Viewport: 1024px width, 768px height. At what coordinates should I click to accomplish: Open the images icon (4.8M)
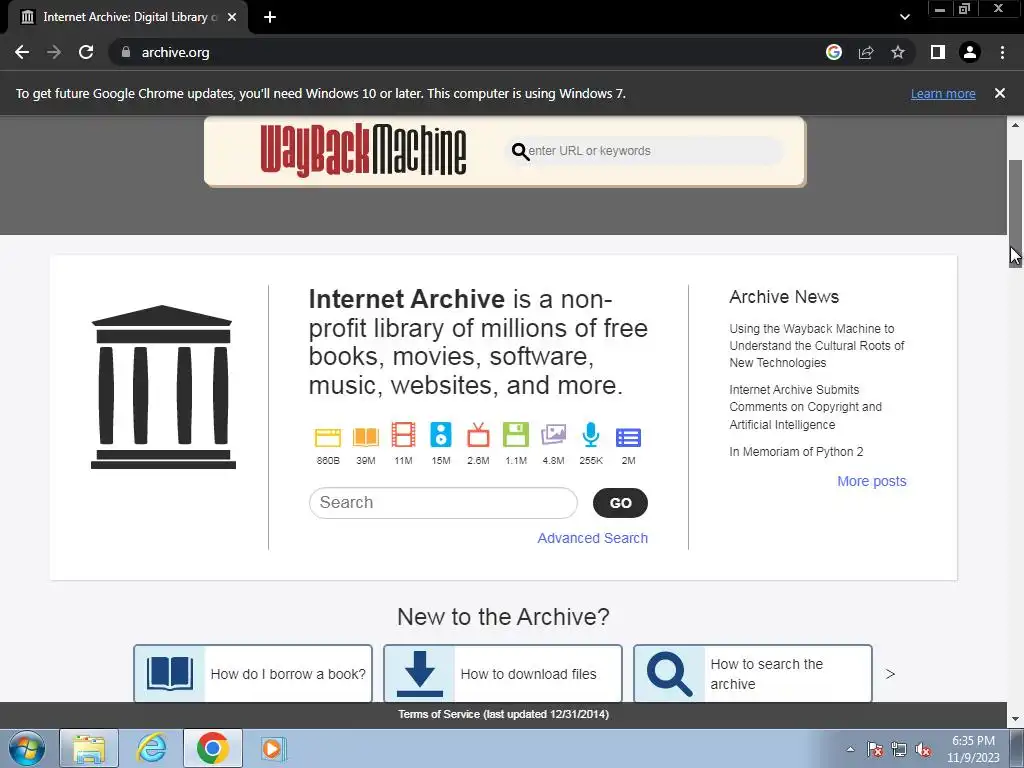pyautogui.click(x=553, y=435)
